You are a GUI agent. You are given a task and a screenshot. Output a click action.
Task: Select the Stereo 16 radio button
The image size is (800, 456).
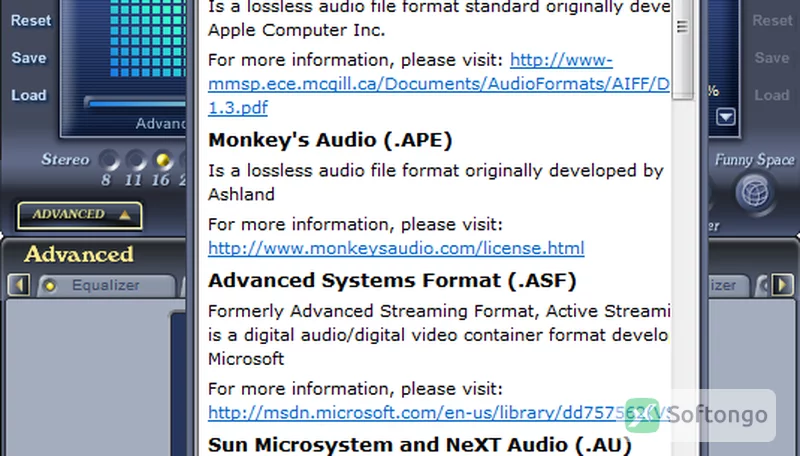coord(163,161)
